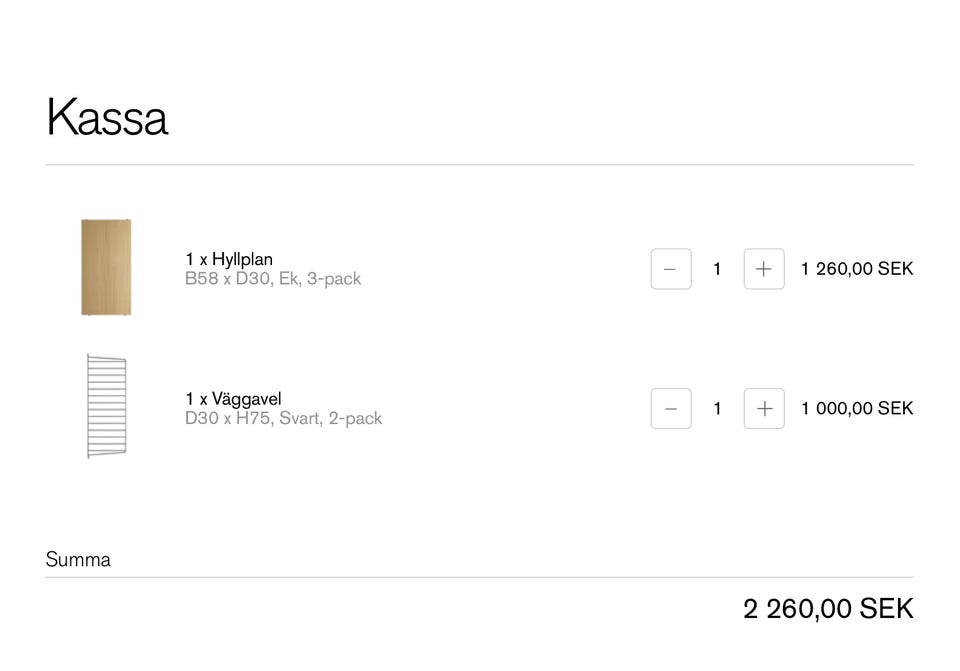Click the "B58 x D30, Ek, 3-pack" description
Screen dimensions: 960x671
(x=273, y=279)
